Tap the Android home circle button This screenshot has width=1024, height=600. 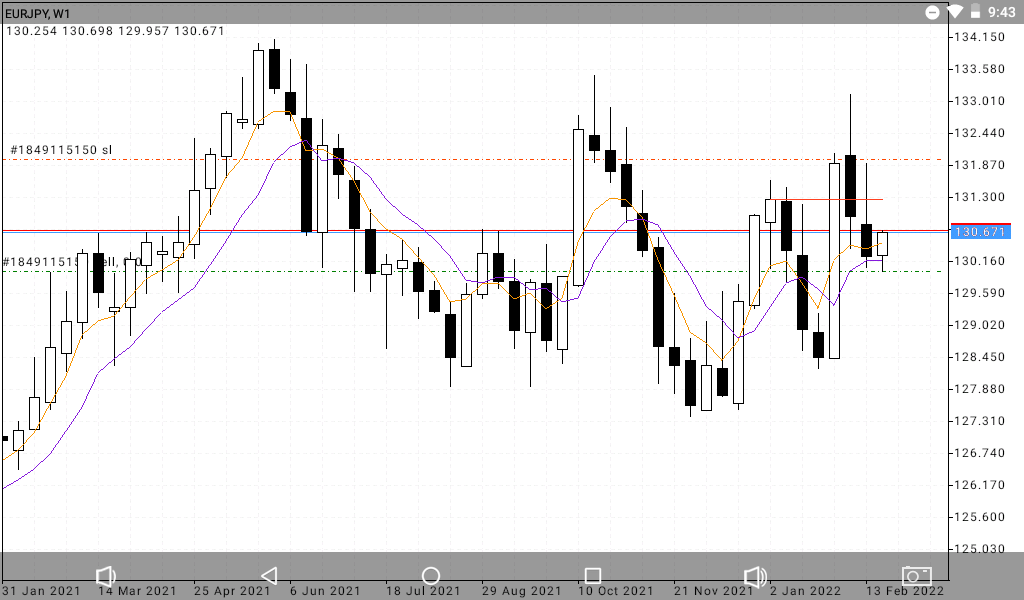(430, 575)
